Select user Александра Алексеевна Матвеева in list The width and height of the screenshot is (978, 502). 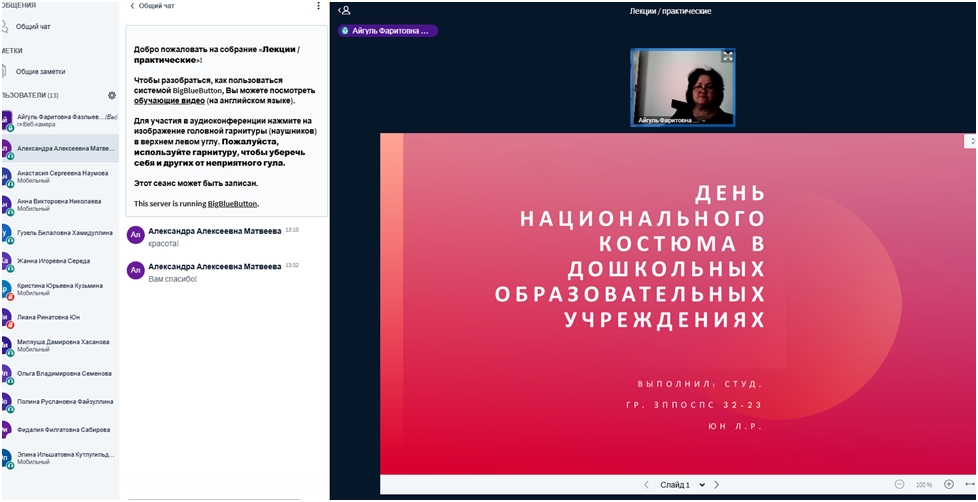pos(65,147)
